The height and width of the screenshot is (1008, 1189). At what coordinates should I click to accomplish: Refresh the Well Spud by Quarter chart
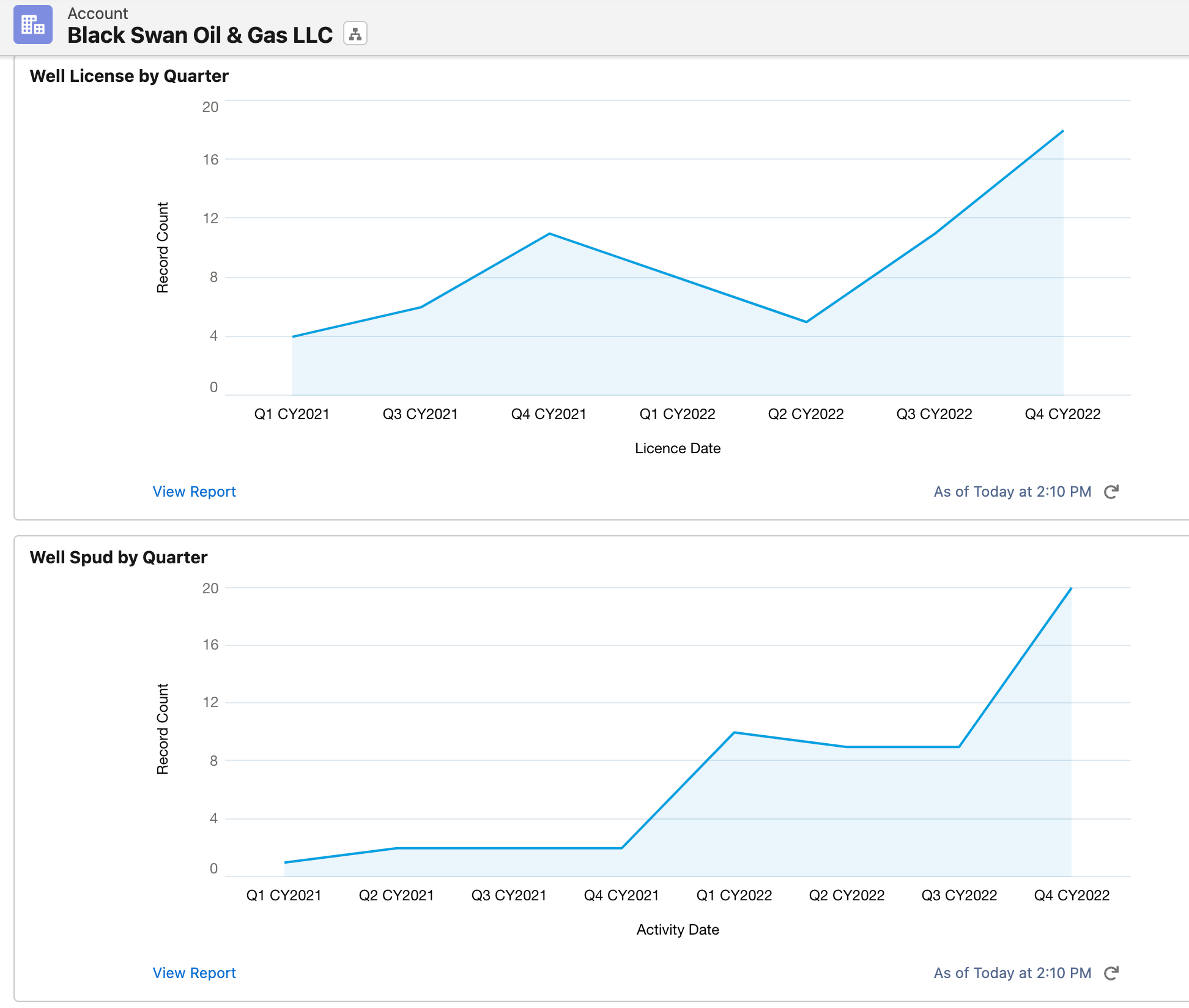[x=1111, y=973]
